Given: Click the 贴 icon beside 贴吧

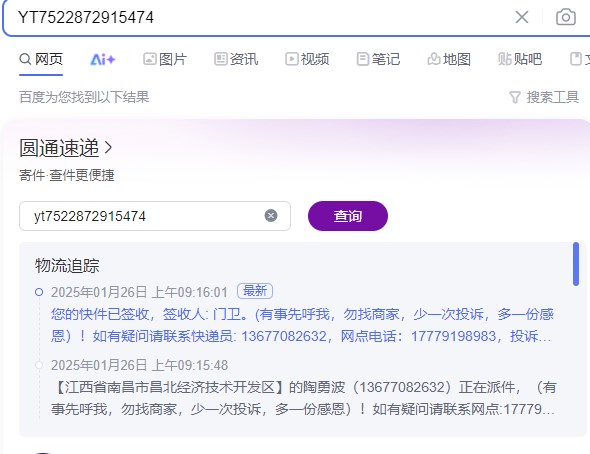Looking at the screenshot, I should 505,59.
